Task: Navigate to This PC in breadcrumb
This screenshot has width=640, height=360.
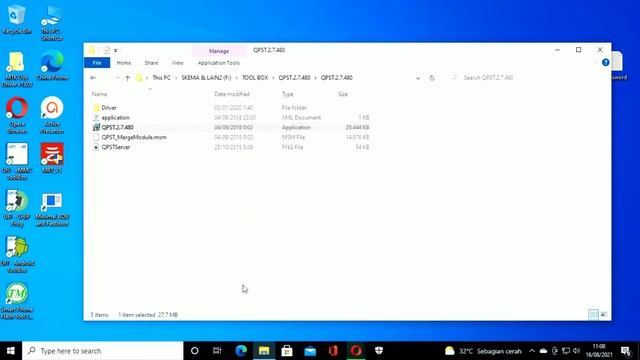Action: 161,78
